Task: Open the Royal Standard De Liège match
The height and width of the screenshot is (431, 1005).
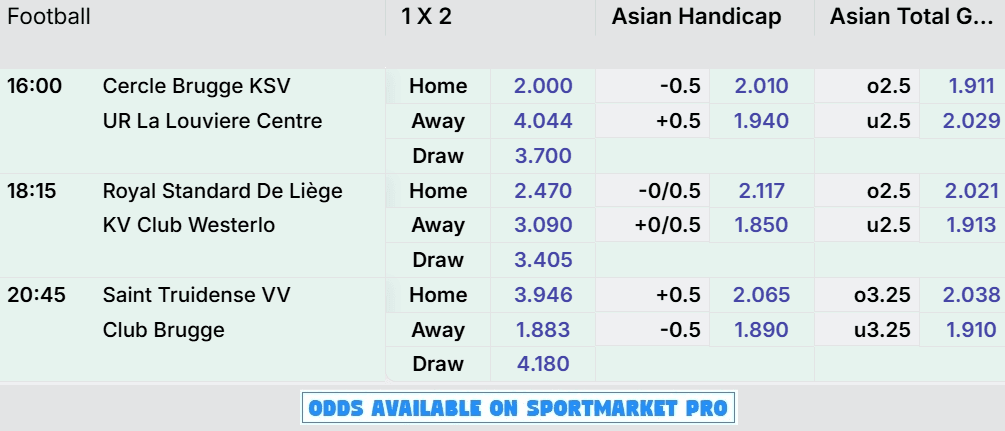Action: [x=222, y=190]
